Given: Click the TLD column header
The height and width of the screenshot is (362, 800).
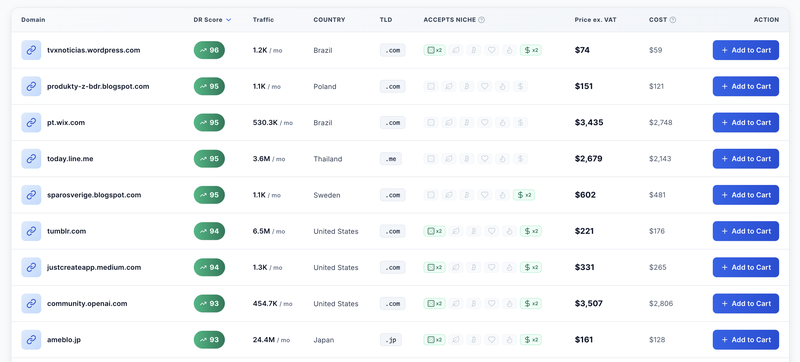Looking at the screenshot, I should [386, 20].
